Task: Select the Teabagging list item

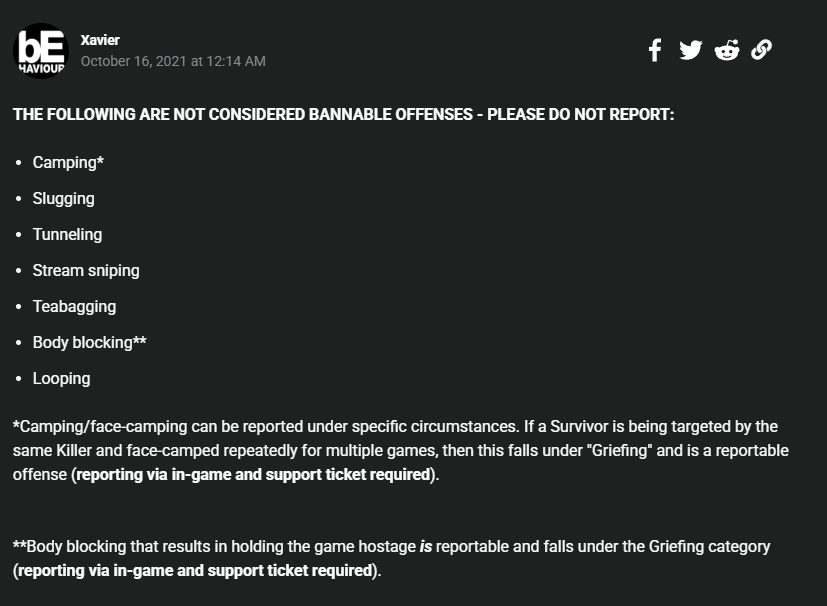Action: pos(74,306)
